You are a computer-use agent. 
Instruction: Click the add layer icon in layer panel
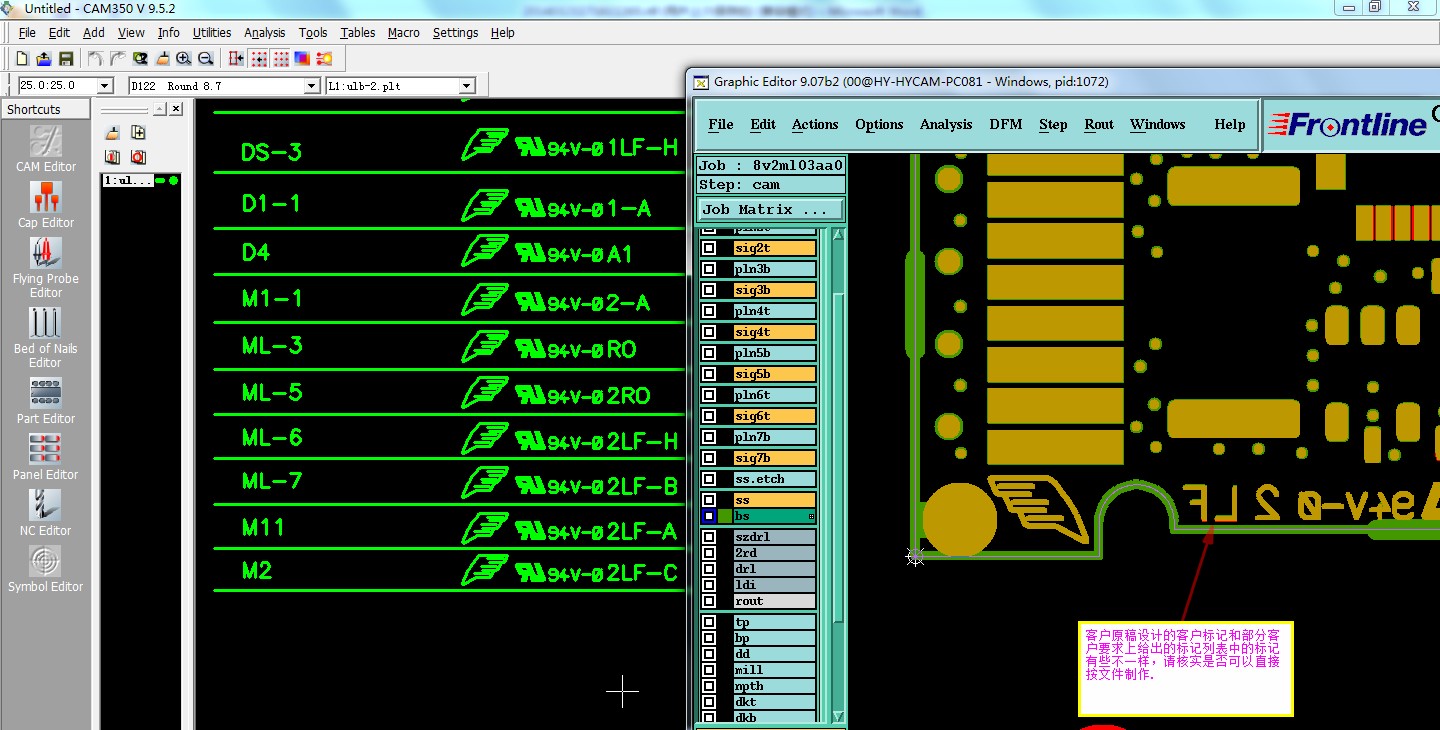pos(138,133)
